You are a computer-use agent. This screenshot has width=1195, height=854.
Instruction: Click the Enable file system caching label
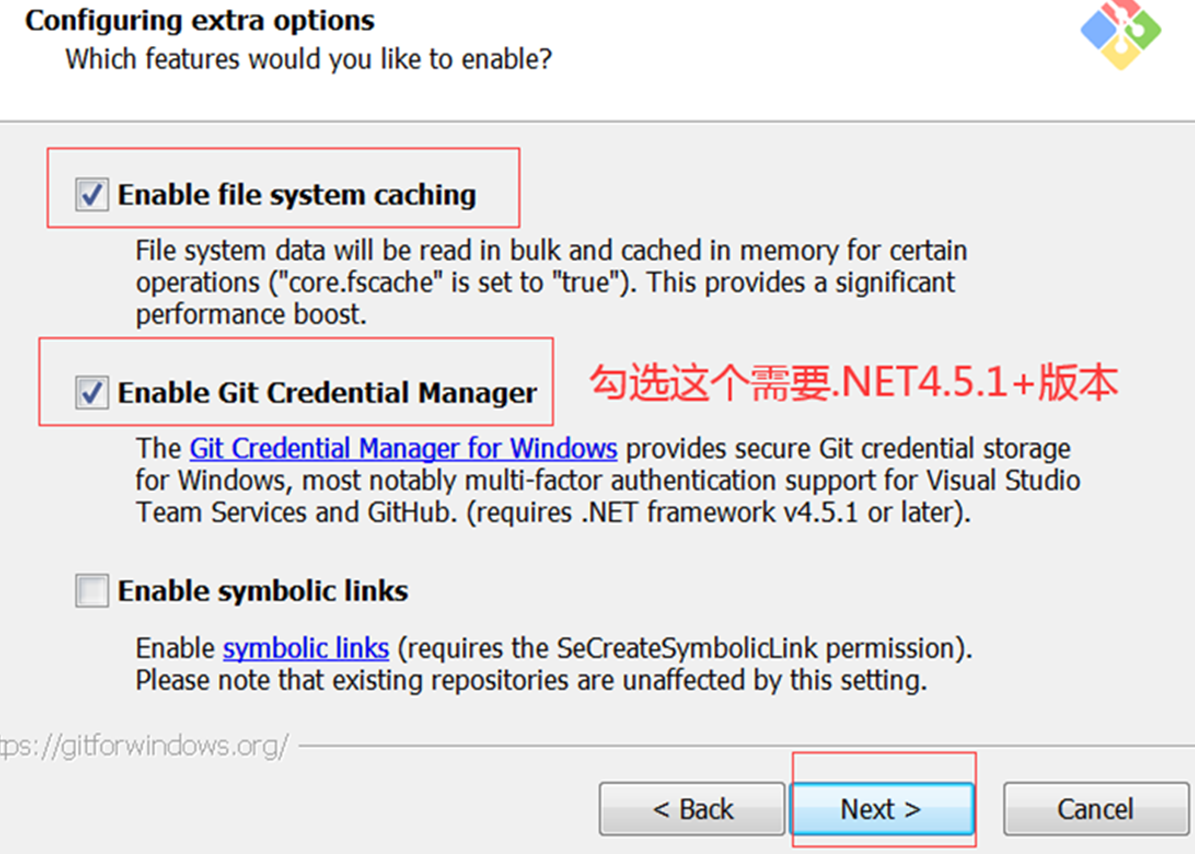297,194
